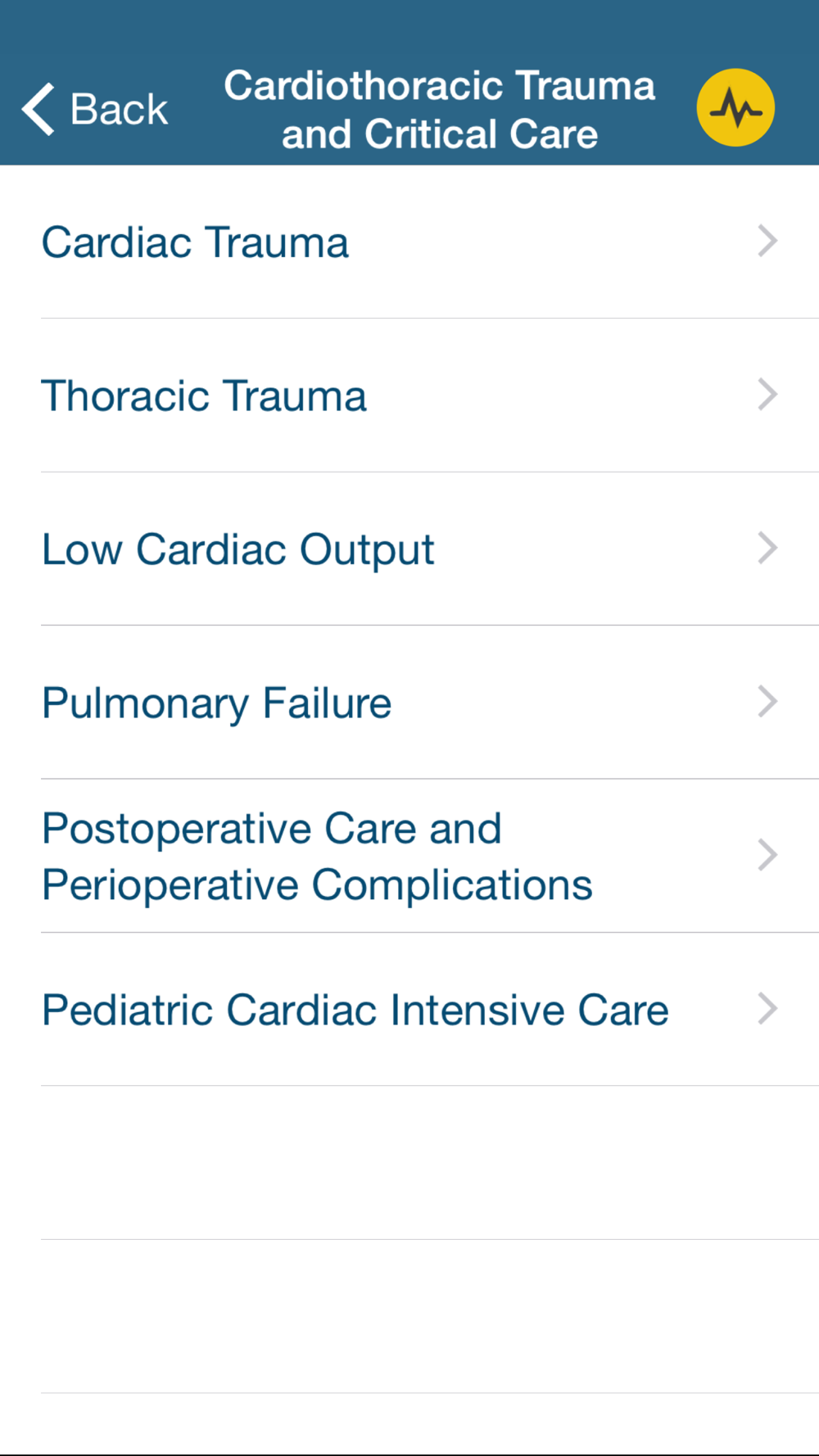This screenshot has width=819, height=1456.
Task: Open Low Cardiac Output section
Action: (238, 549)
